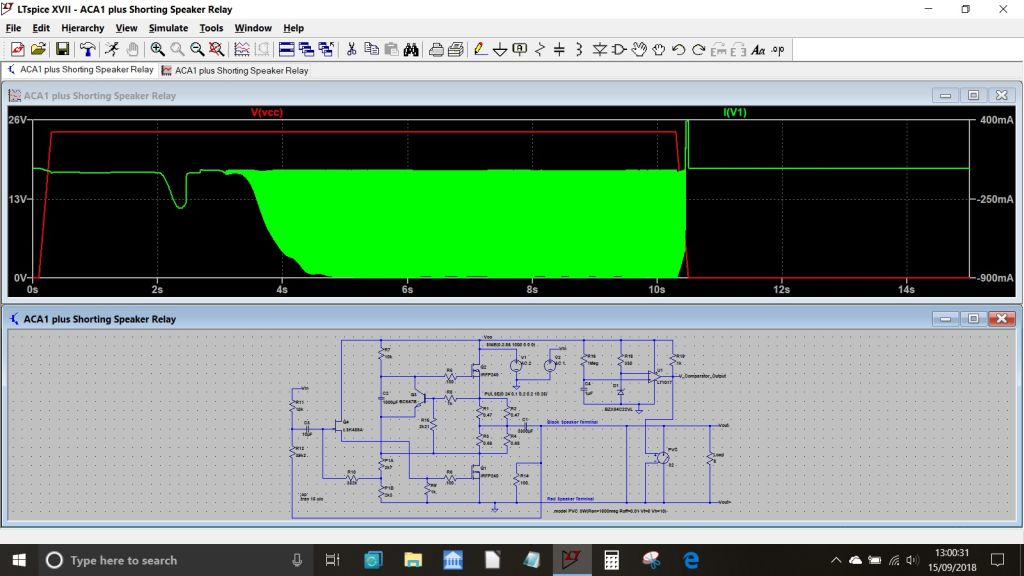Click the Print toolbar icon
1024x576 pixels.
[x=436, y=50]
